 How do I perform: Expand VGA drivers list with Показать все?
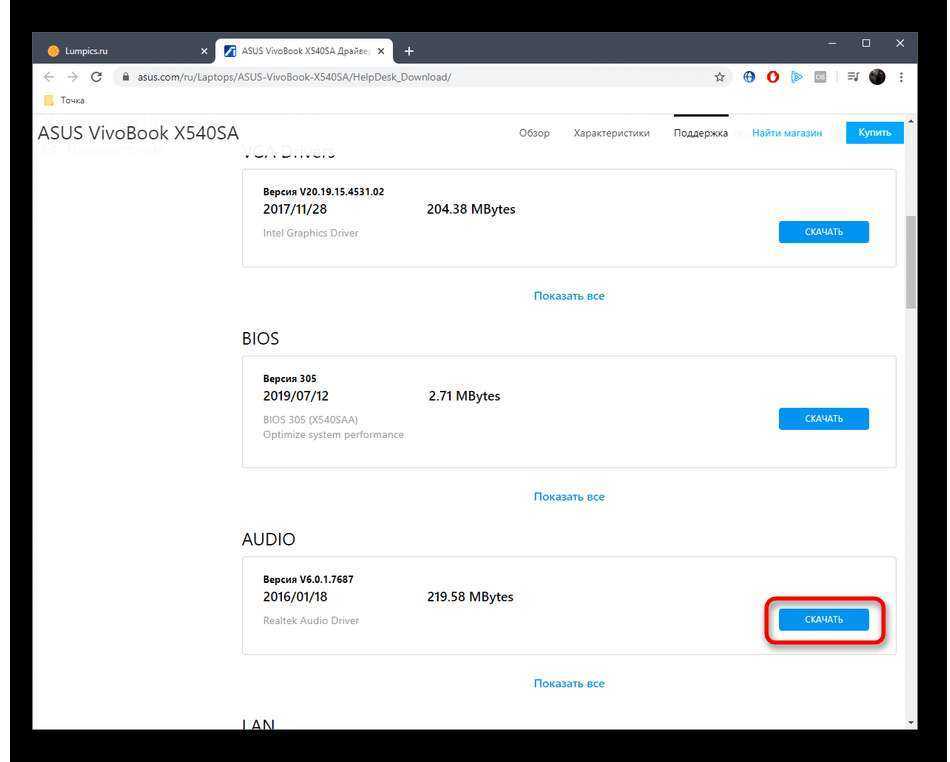point(569,296)
